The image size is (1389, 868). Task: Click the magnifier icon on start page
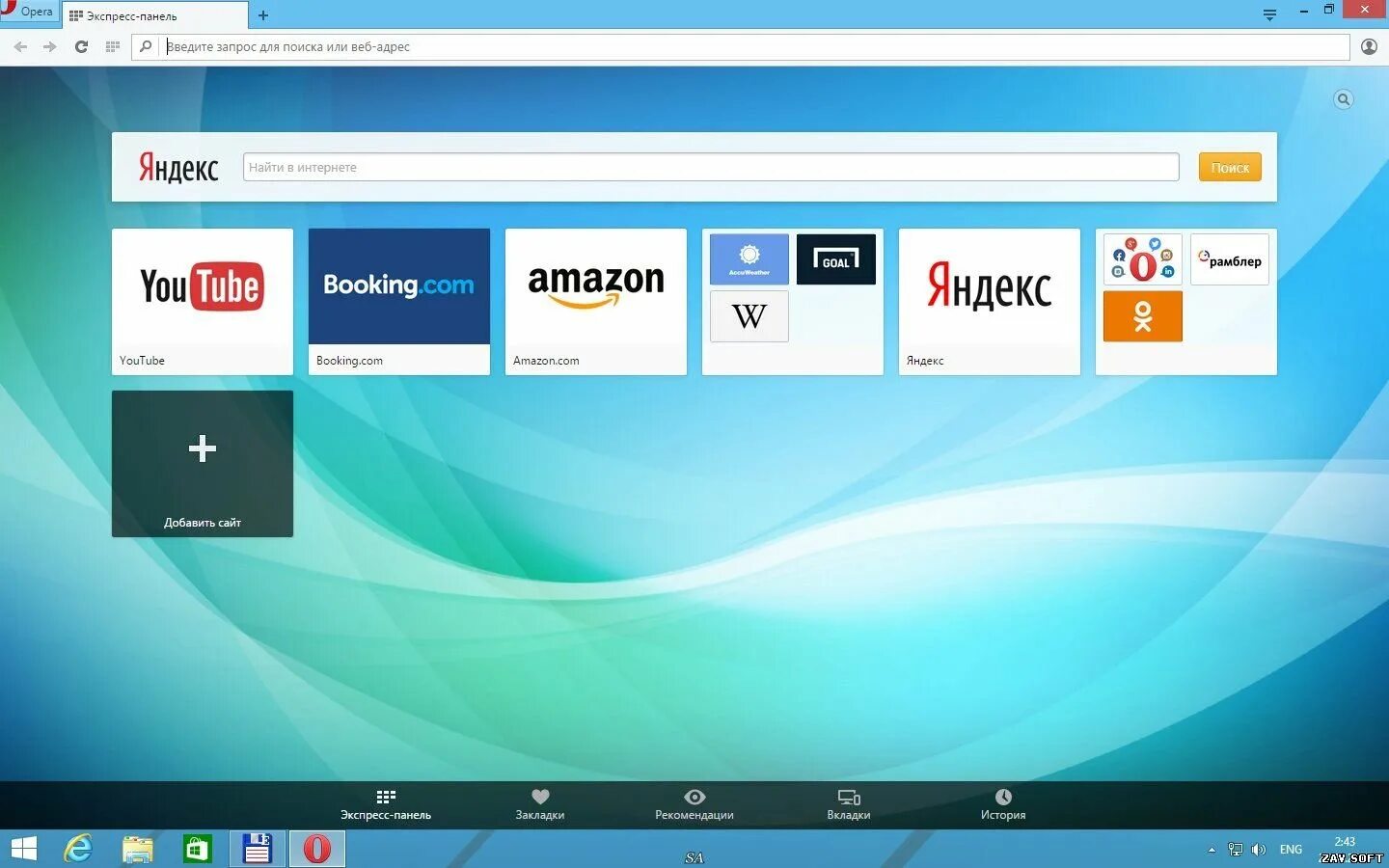click(x=1344, y=99)
